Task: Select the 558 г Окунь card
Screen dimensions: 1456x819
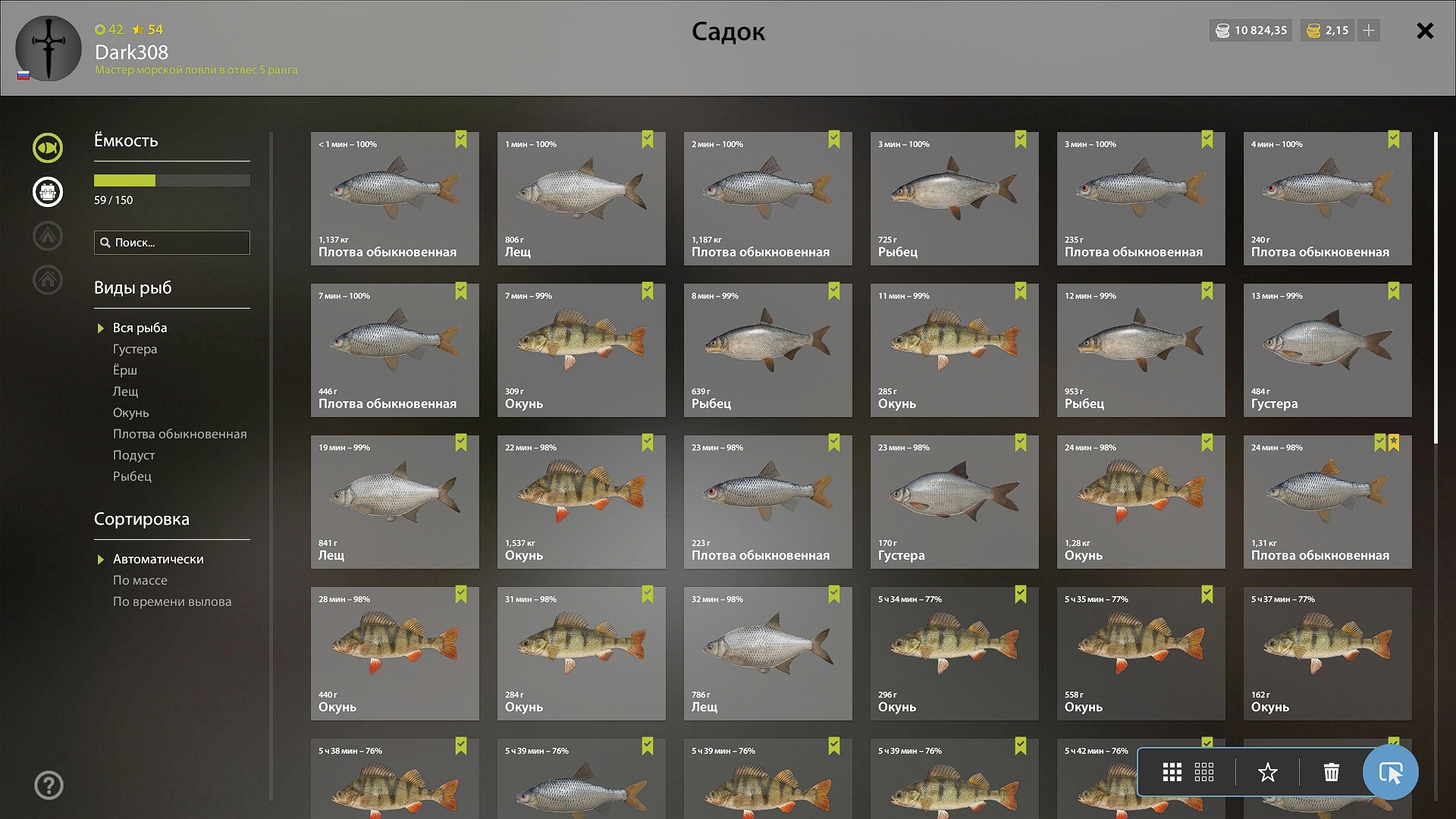Action: [1141, 654]
